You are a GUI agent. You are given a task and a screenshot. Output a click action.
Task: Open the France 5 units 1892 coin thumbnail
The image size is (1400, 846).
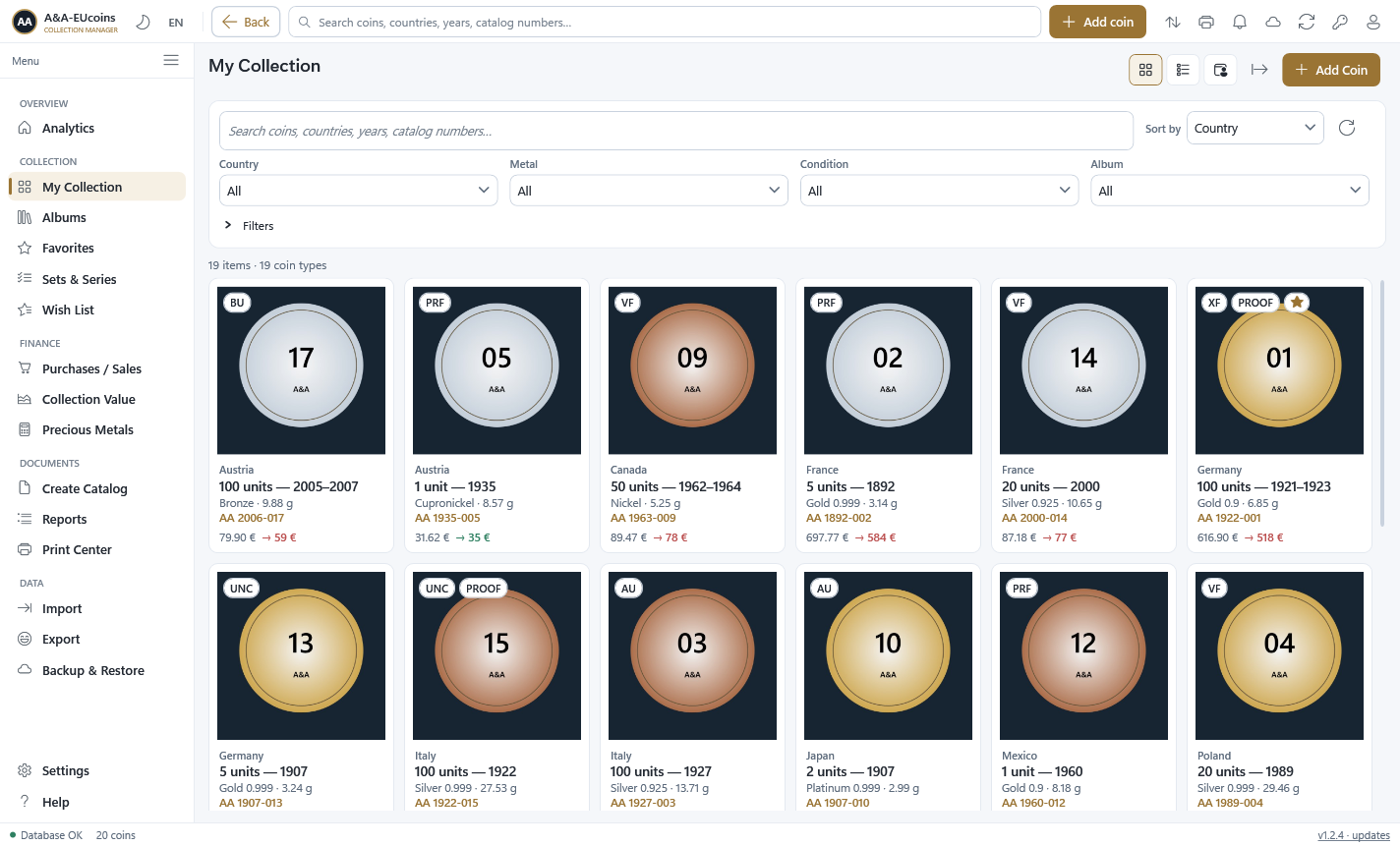888,370
